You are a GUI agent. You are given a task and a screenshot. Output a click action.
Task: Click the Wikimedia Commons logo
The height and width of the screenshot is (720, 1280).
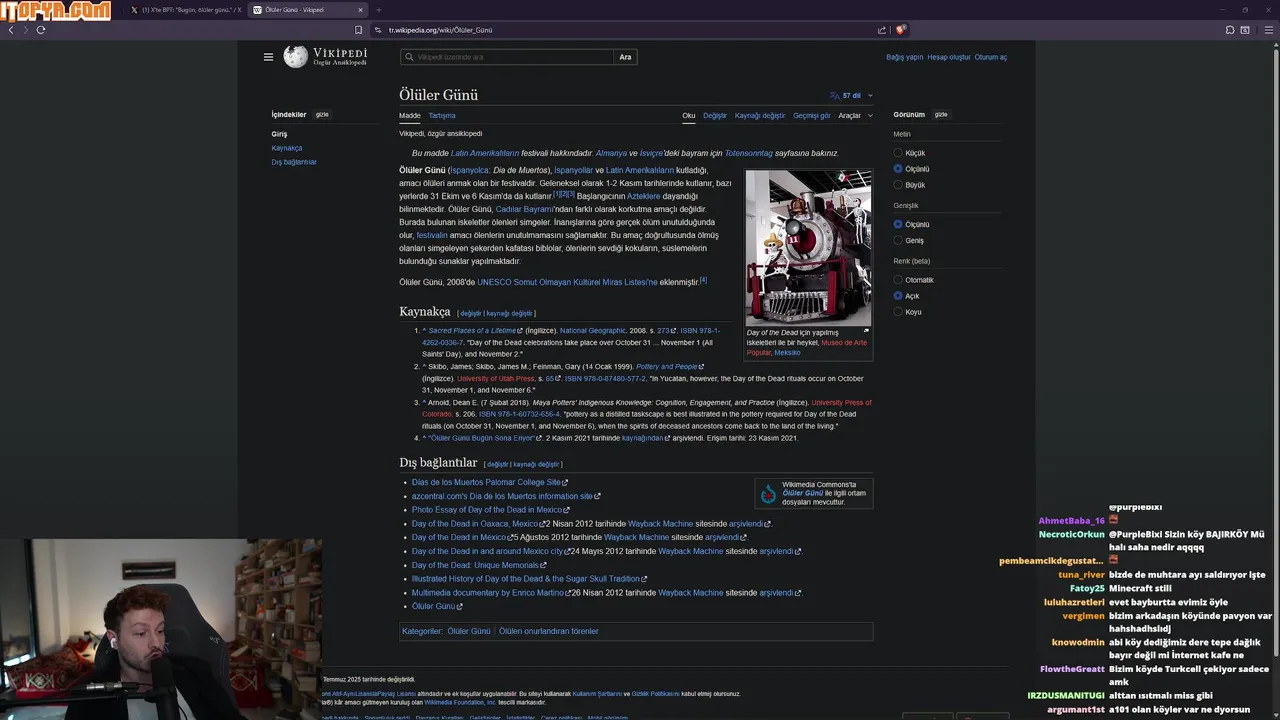tap(768, 494)
